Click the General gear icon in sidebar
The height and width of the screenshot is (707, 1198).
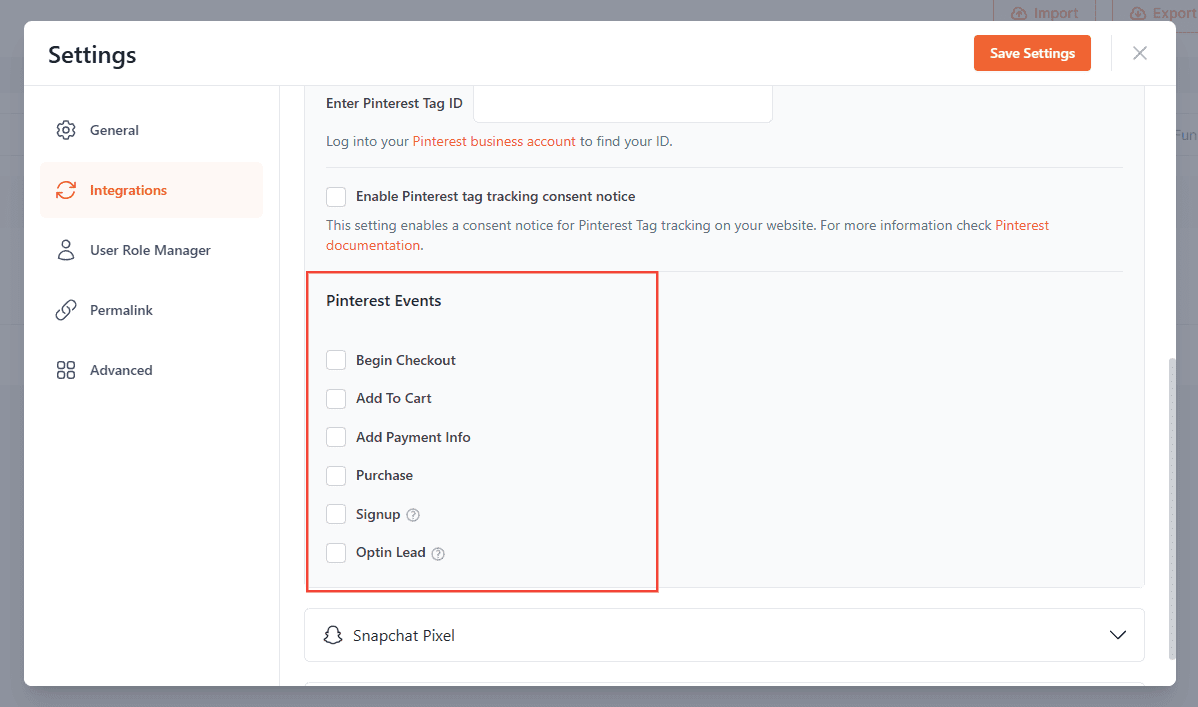click(66, 130)
